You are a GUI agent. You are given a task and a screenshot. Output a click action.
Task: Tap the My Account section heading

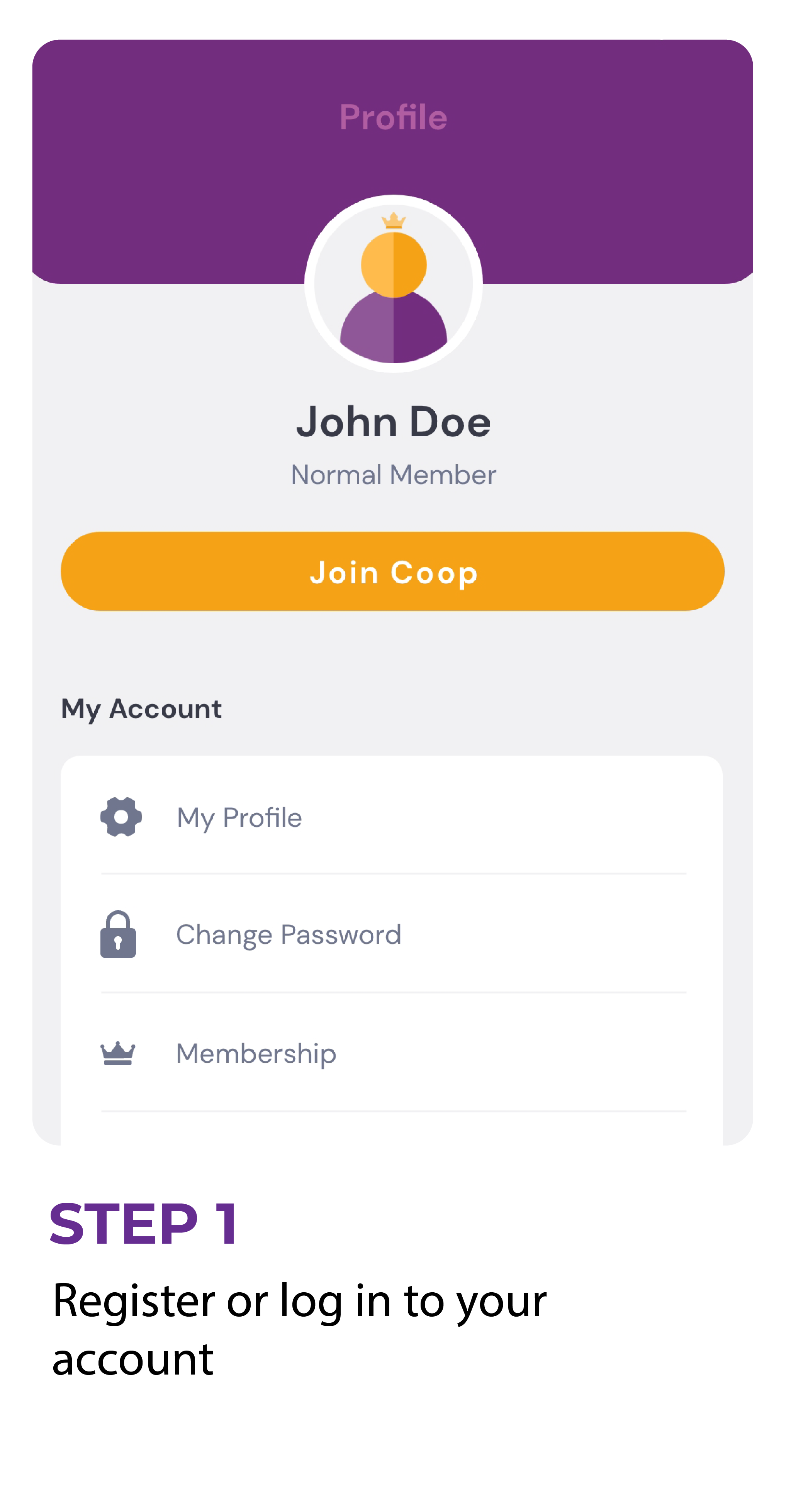tap(141, 709)
